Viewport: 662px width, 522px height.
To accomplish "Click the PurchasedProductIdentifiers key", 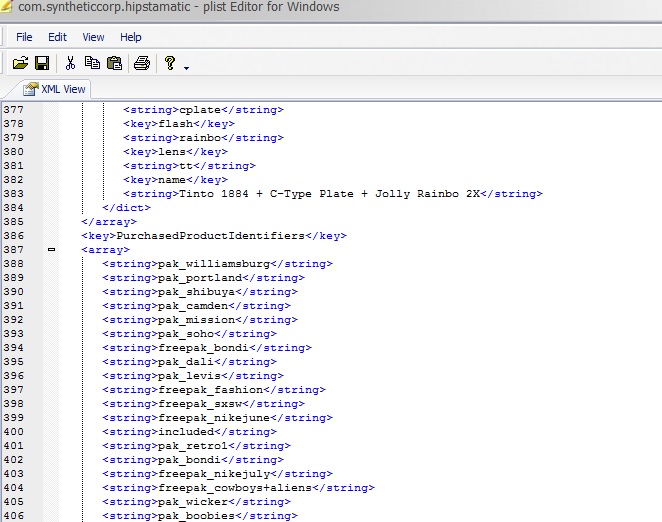I will [x=214, y=236].
